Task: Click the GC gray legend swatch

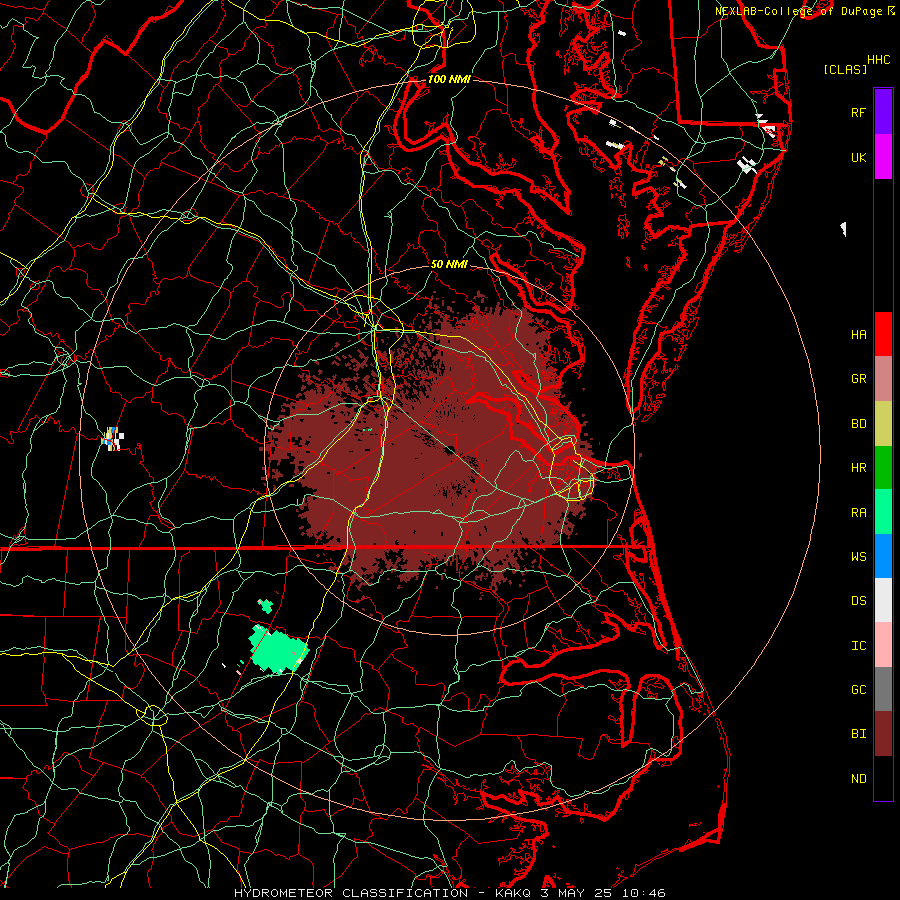Action: point(883,689)
